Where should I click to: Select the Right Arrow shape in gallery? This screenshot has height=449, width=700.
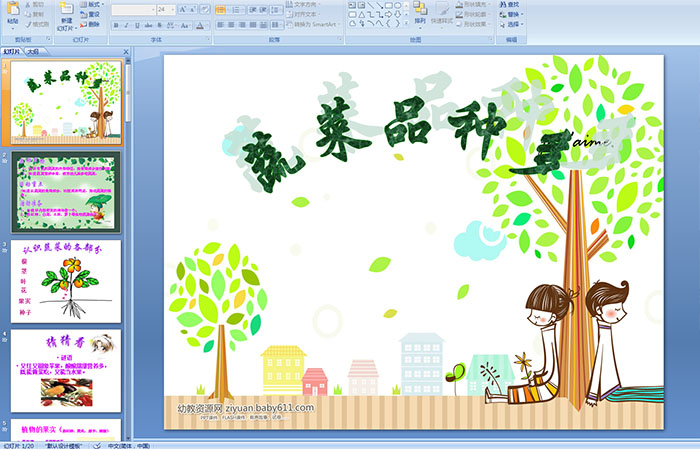pos(388,14)
